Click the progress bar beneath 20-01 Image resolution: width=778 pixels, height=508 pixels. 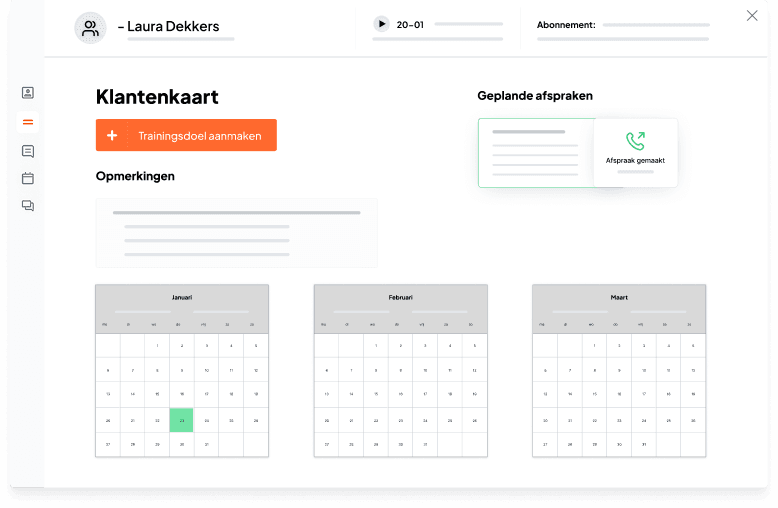pos(439,39)
